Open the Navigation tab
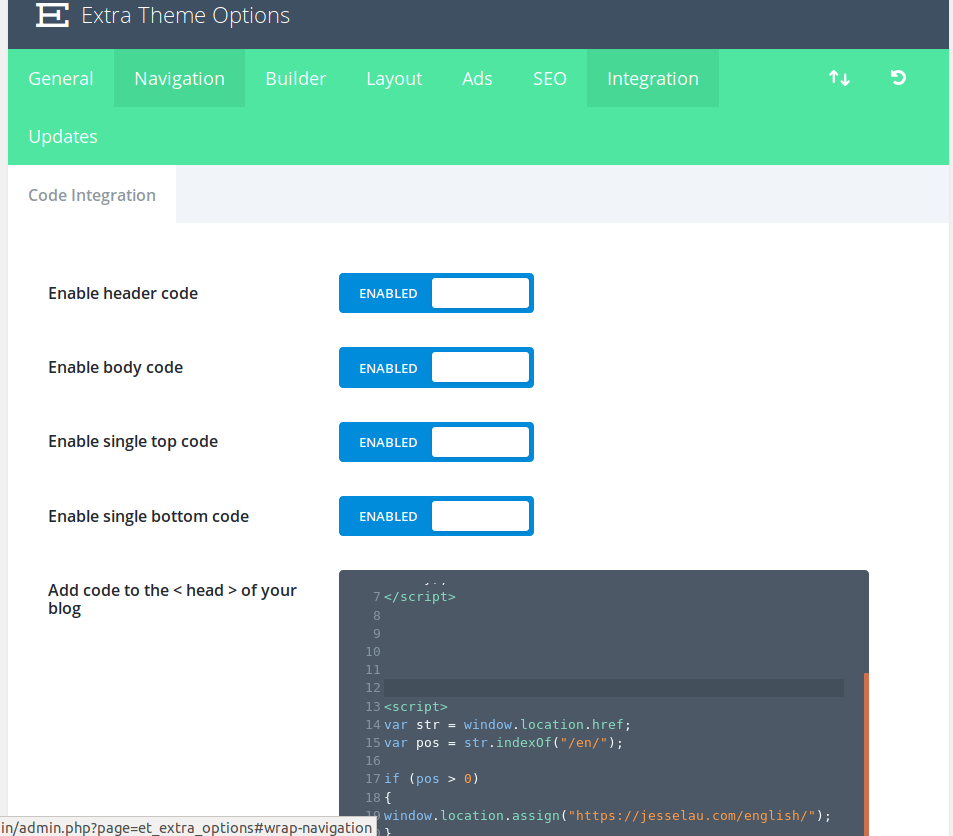This screenshot has width=953, height=836. point(178,77)
